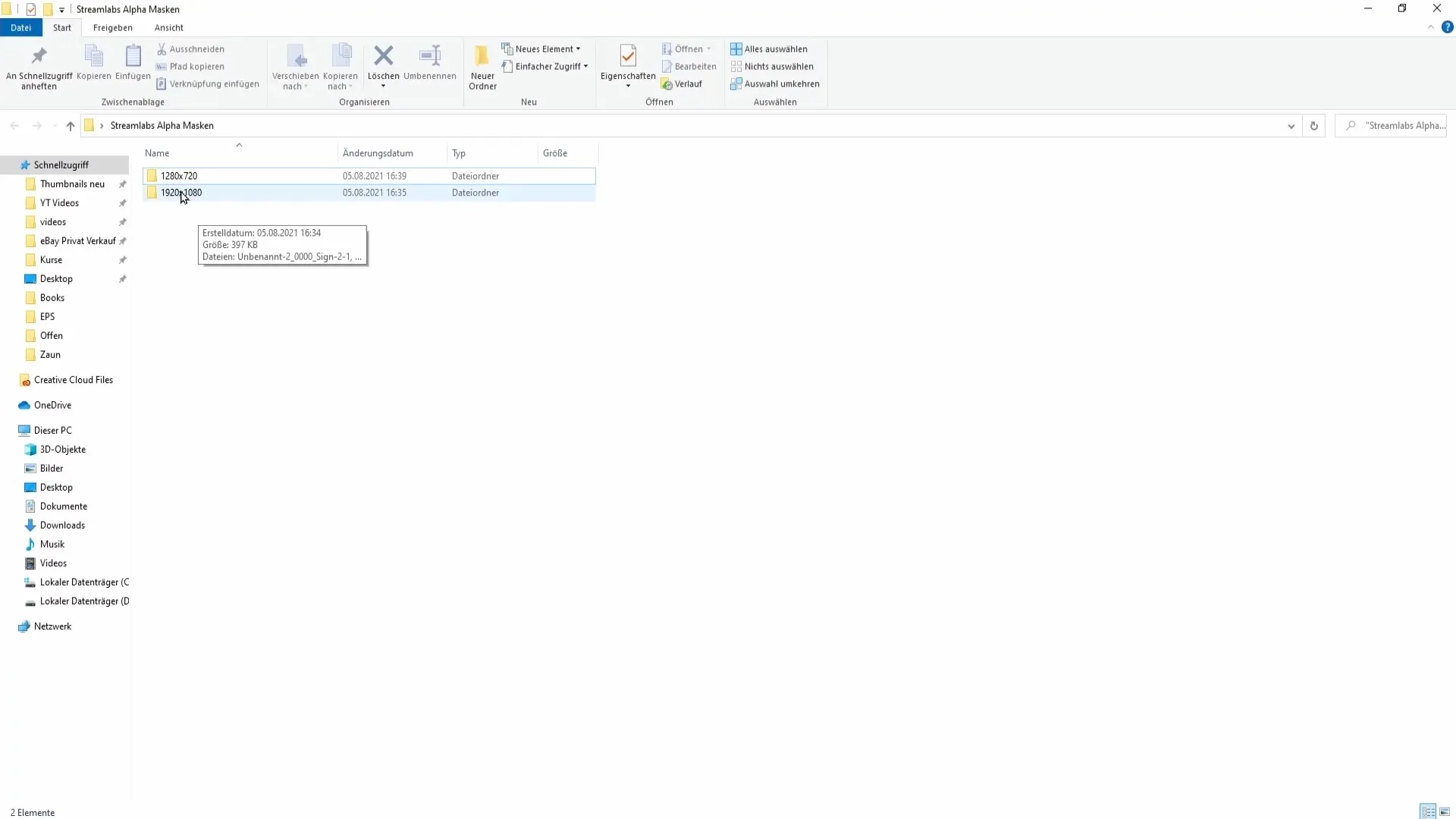
Task: Refresh the folder view
Action: click(x=1314, y=126)
